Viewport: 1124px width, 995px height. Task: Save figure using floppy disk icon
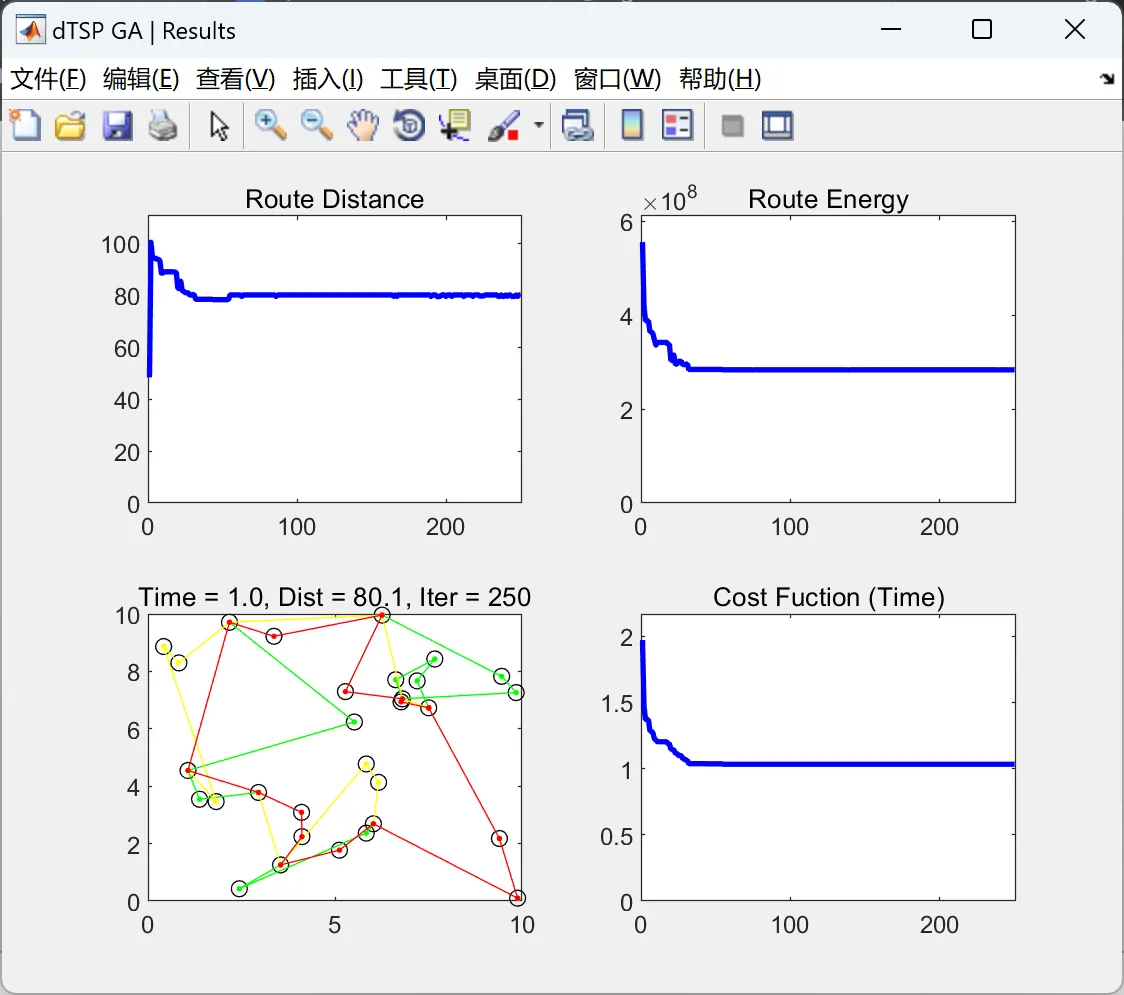[x=118, y=126]
